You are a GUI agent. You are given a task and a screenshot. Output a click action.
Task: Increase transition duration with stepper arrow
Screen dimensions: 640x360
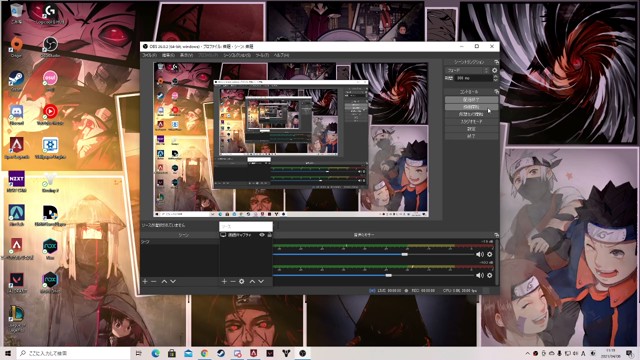click(x=496, y=76)
